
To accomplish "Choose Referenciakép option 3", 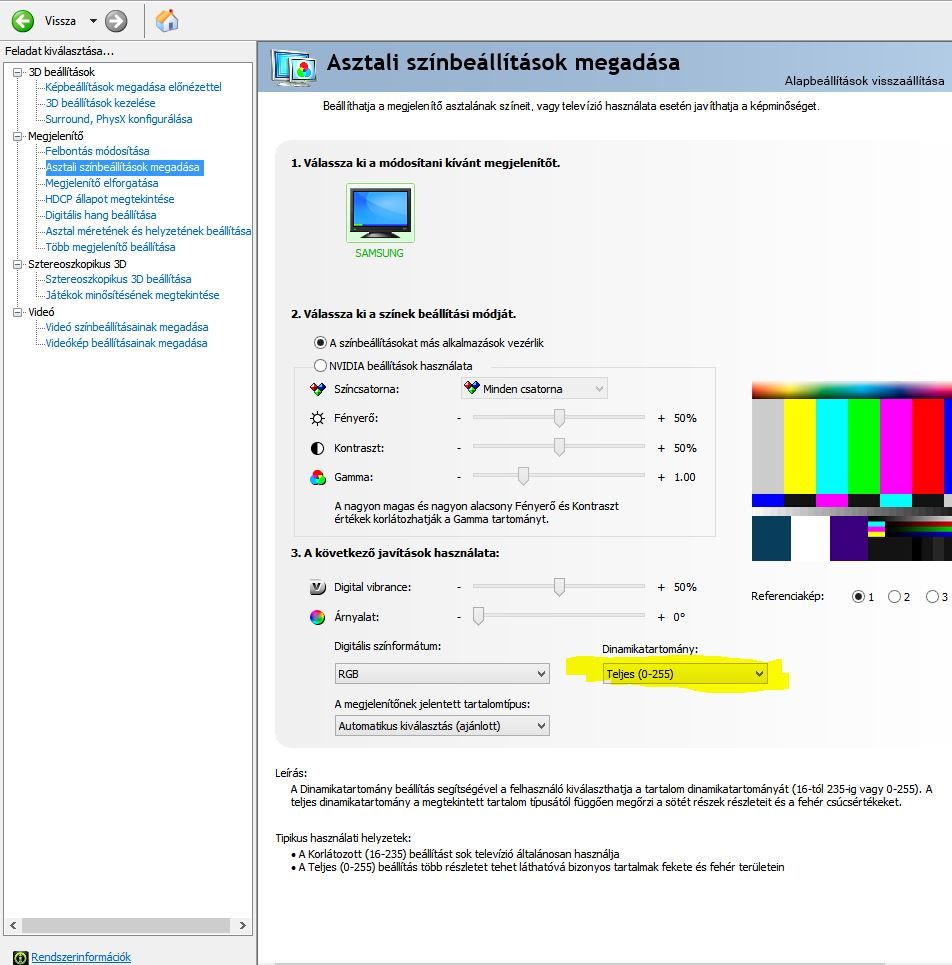I will tap(932, 596).
